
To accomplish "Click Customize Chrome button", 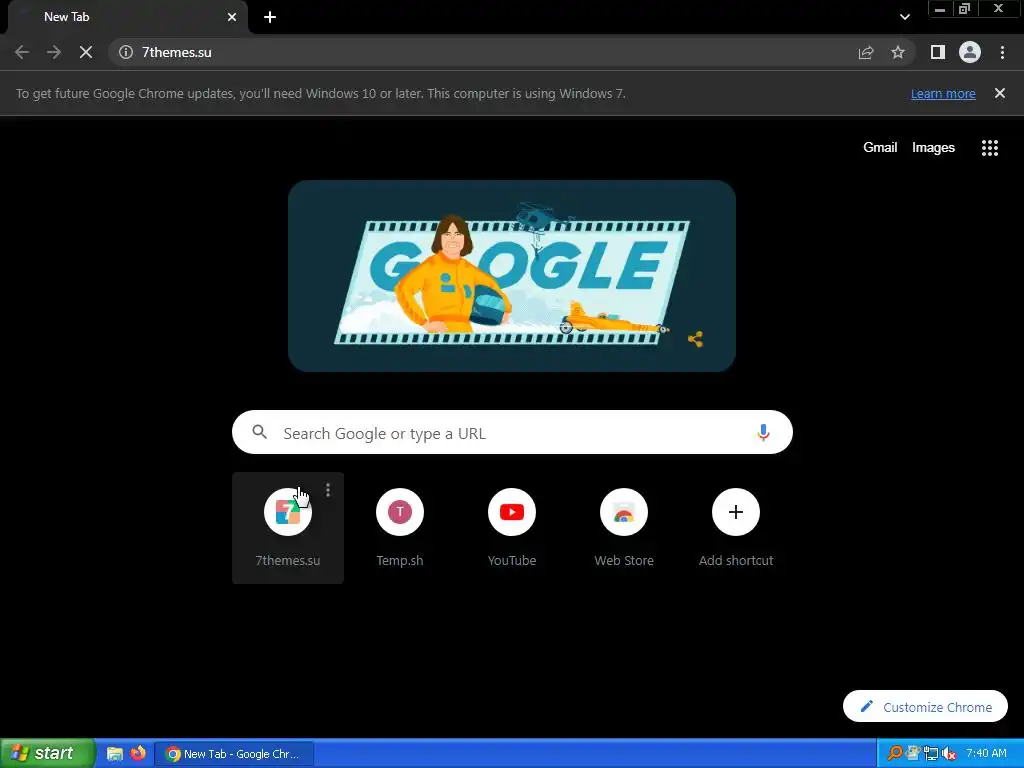I will click(x=925, y=707).
